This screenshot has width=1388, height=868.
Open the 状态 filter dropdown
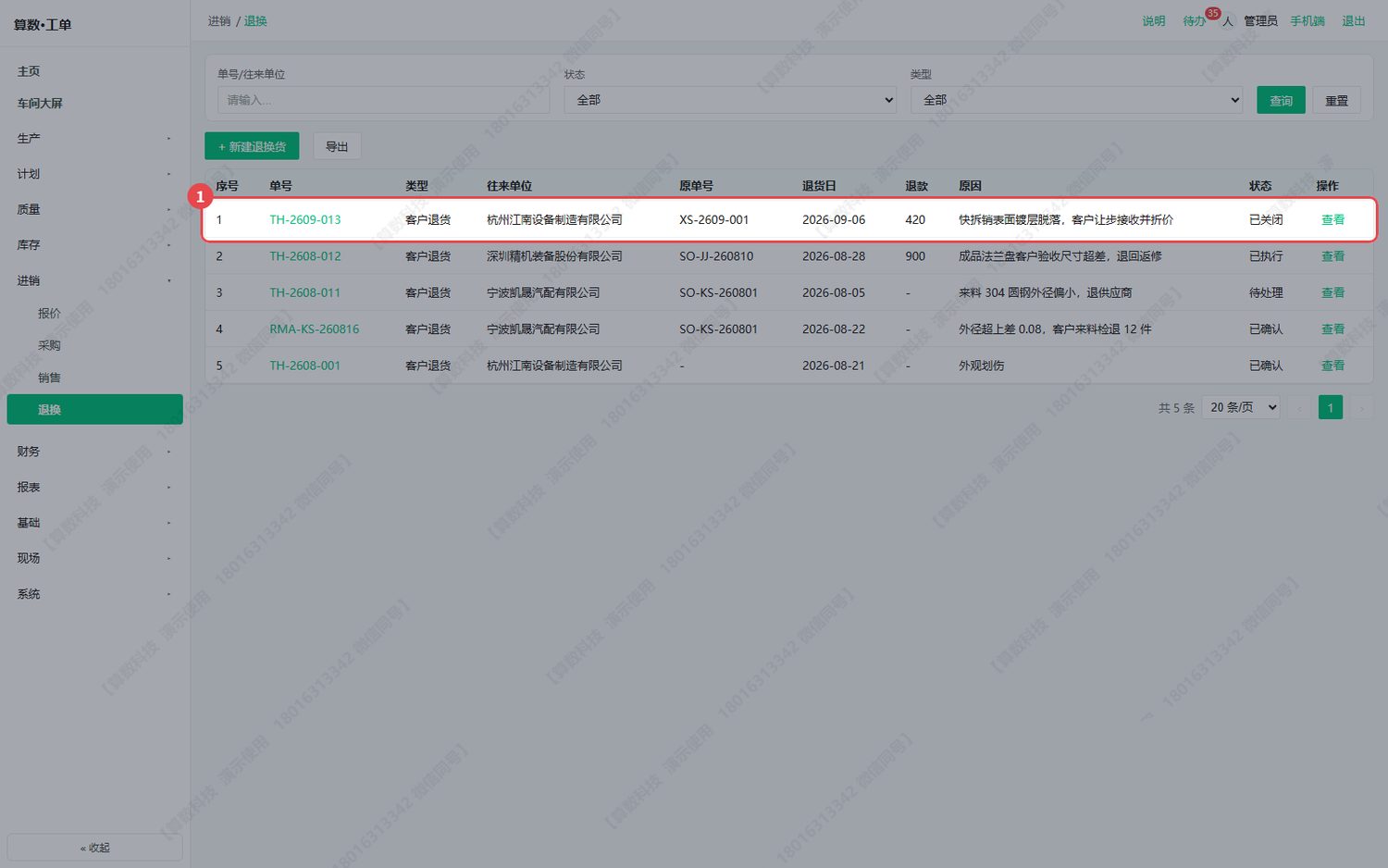pyautogui.click(x=730, y=100)
